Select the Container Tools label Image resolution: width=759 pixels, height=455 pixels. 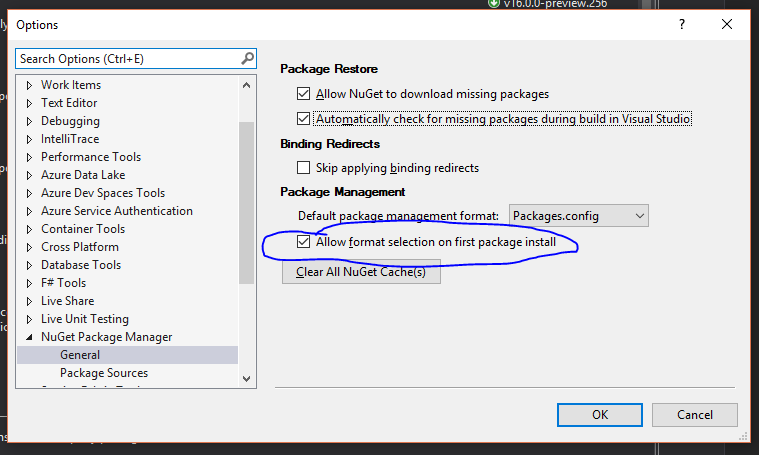83,228
